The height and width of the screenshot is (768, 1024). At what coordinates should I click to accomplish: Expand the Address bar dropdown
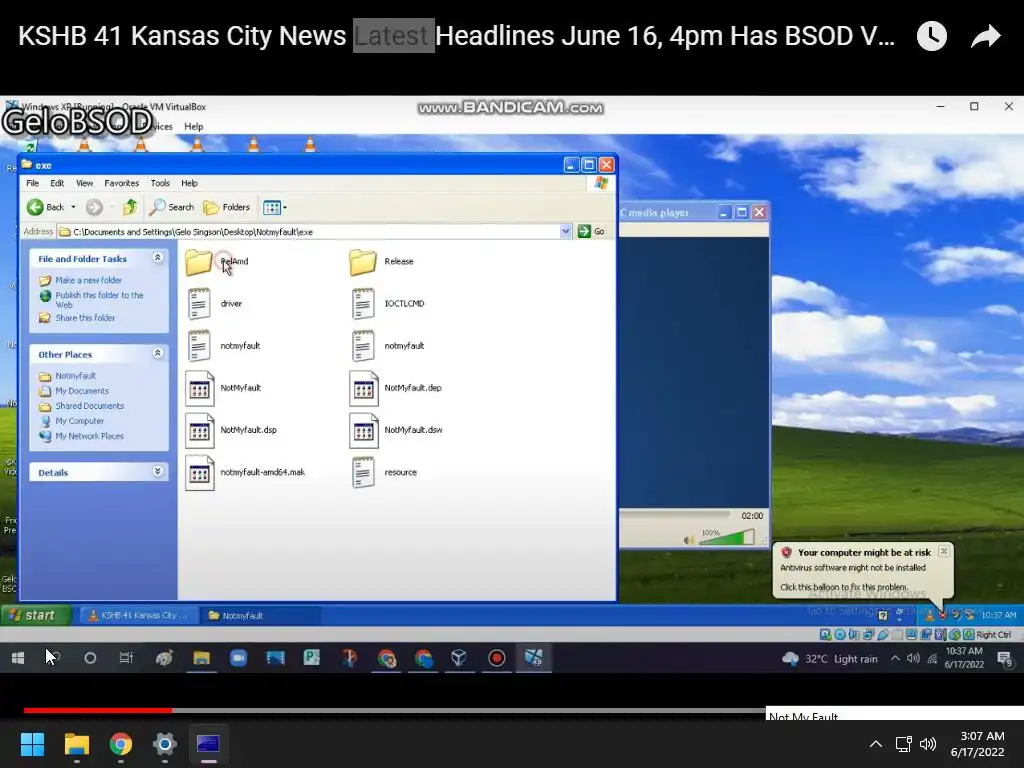pos(566,231)
